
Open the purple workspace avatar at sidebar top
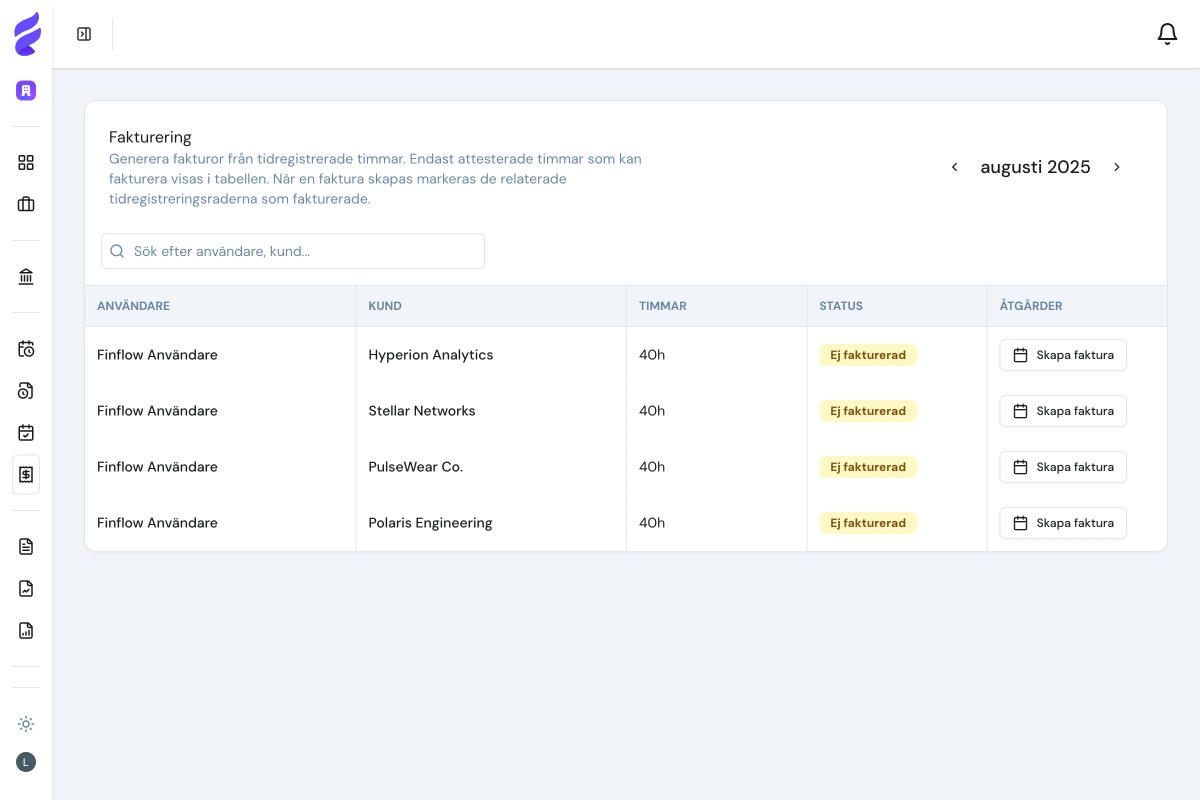tap(26, 90)
